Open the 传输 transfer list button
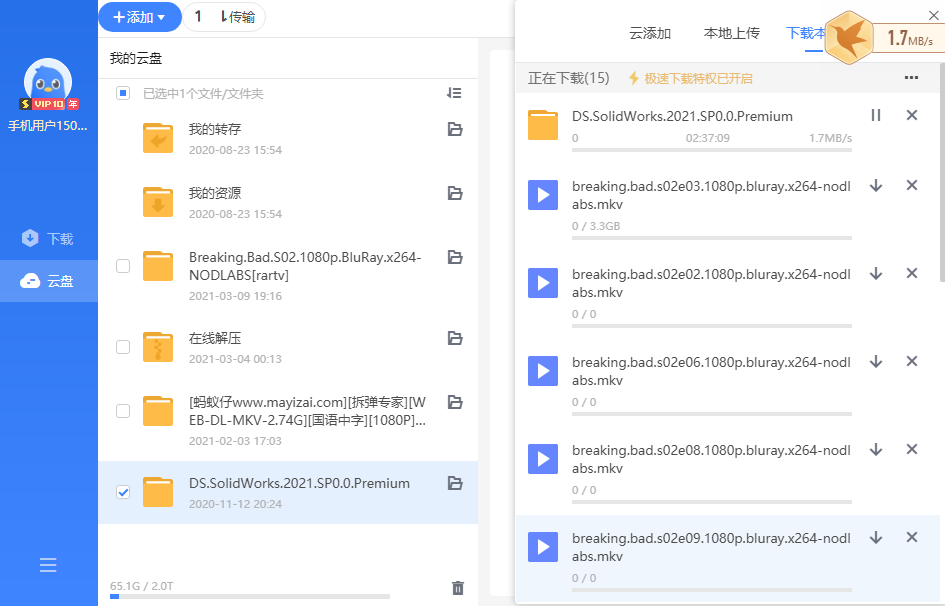This screenshot has height=606, width=945. click(x=224, y=17)
